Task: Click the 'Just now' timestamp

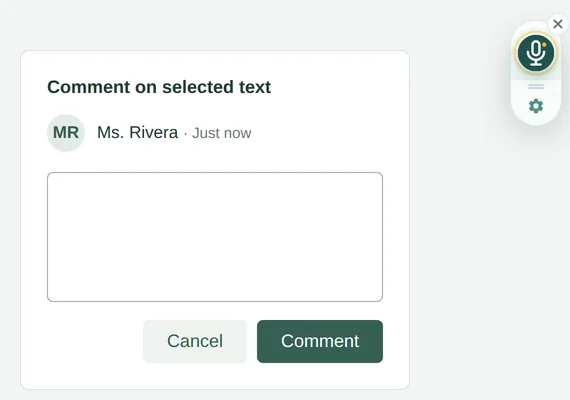Action: pos(221,133)
